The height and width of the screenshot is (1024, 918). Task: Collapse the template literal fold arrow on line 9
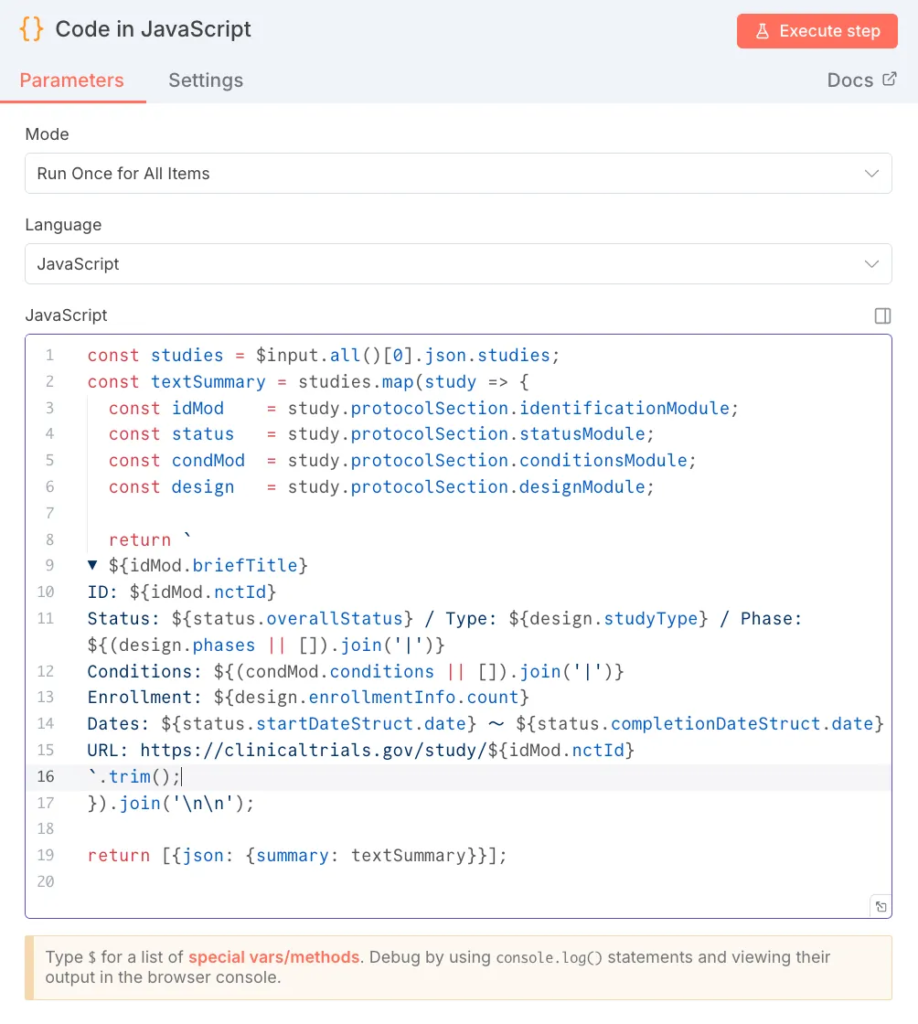[x=92, y=564]
